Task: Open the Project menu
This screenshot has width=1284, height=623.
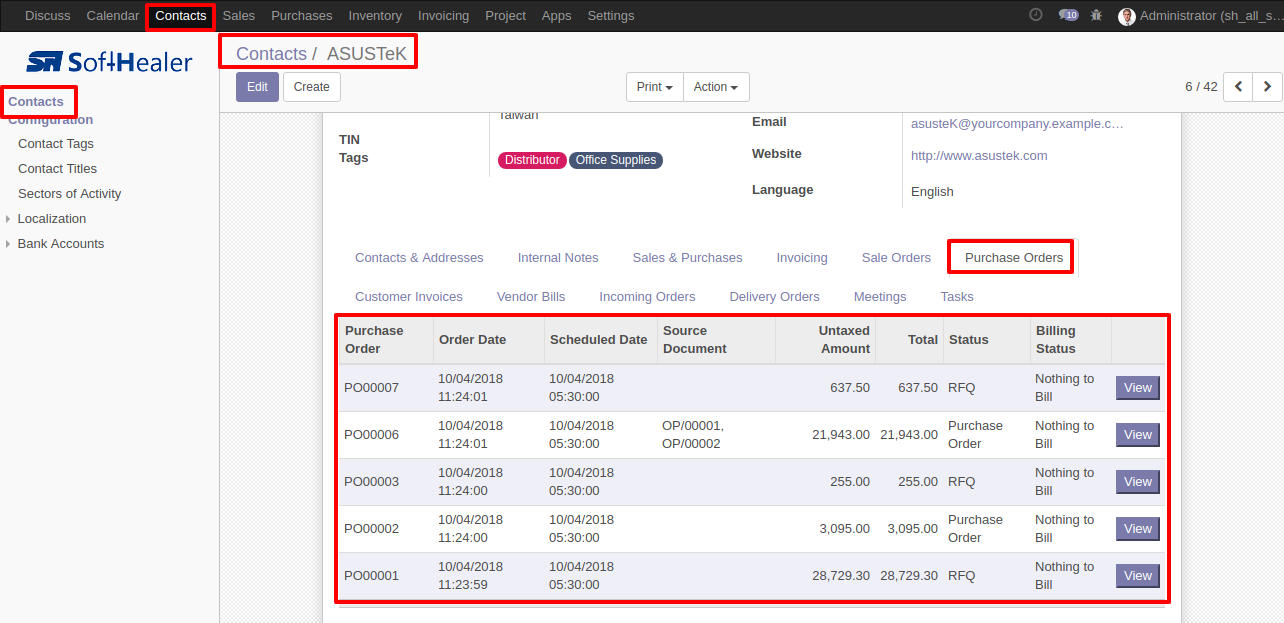Action: click(x=505, y=16)
